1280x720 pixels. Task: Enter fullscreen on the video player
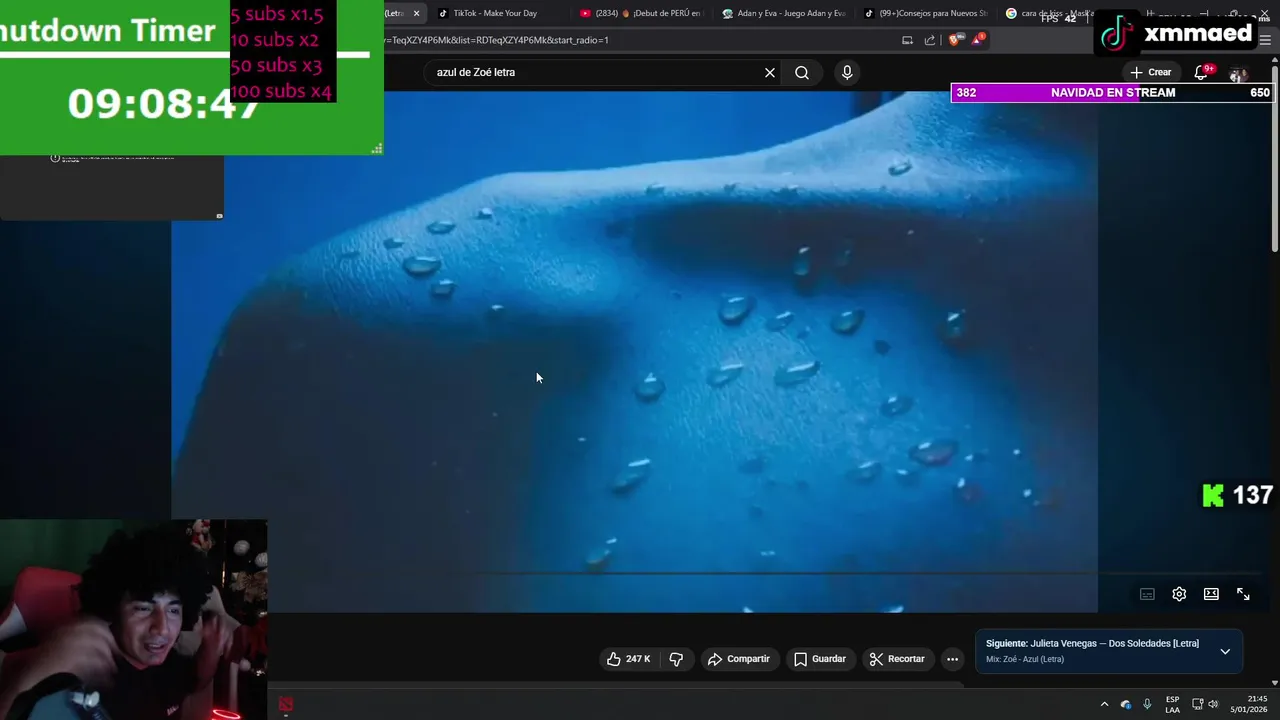pos(1243,594)
